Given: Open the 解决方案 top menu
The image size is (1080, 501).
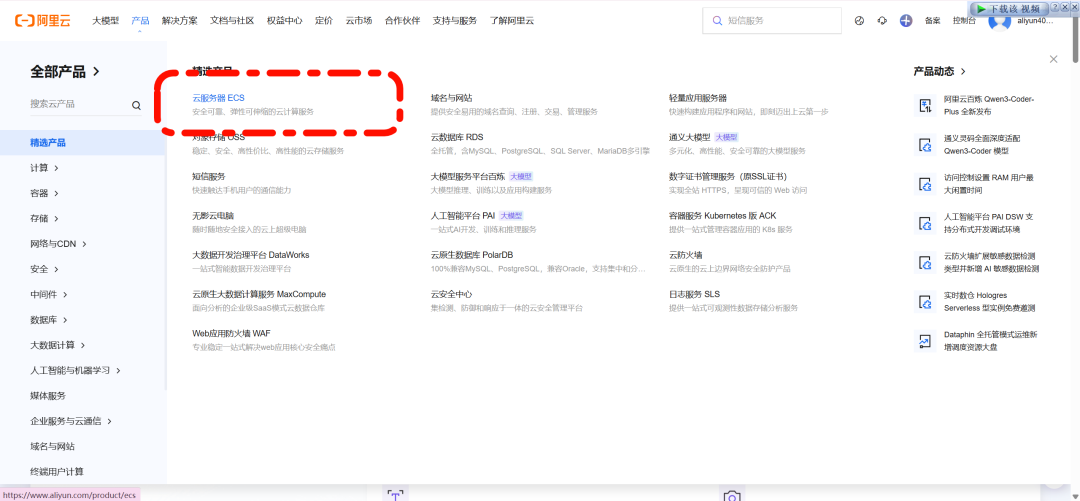Looking at the screenshot, I should tap(180, 21).
